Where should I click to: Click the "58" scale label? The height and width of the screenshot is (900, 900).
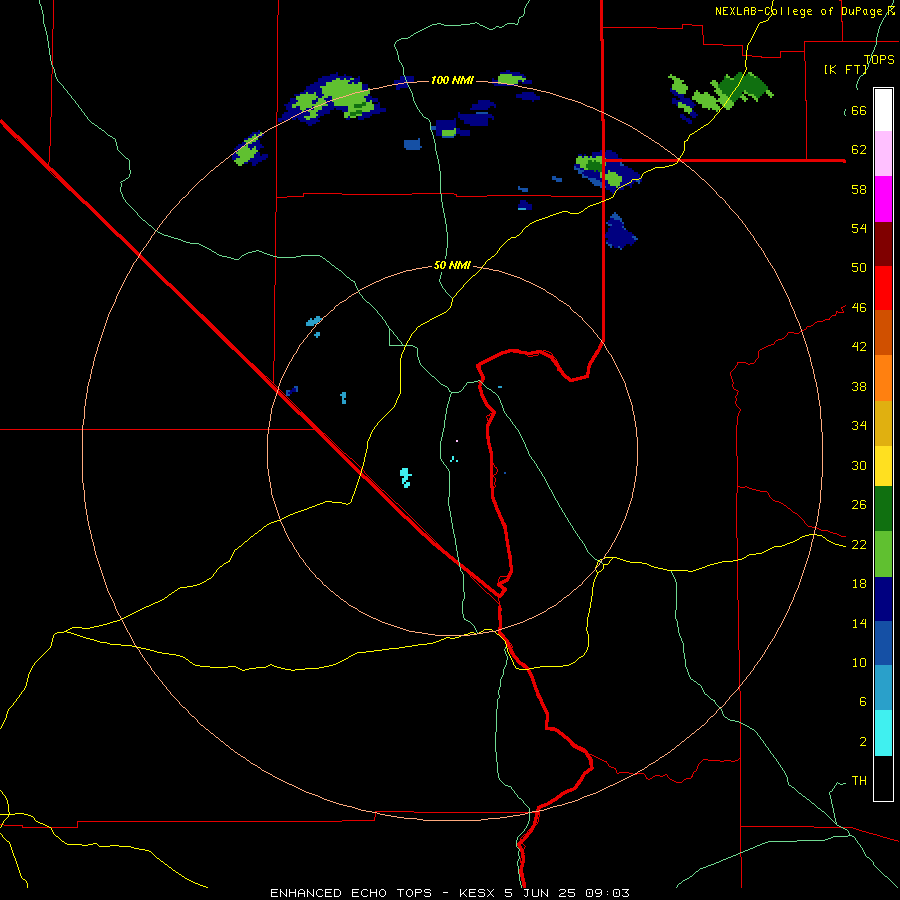point(859,189)
